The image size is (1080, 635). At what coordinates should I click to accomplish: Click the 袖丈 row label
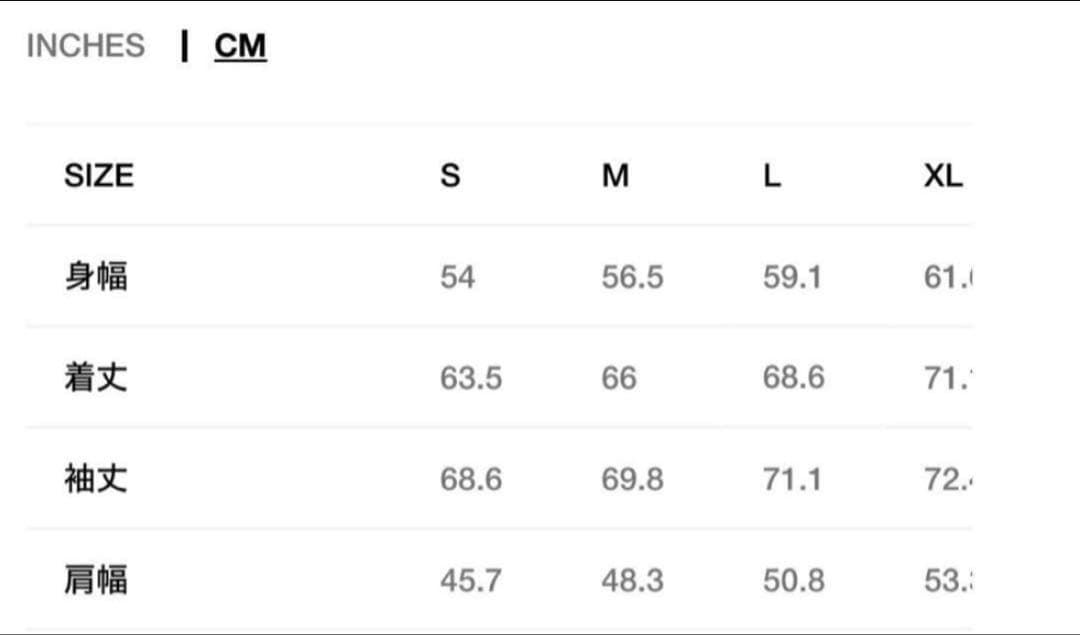[x=96, y=479]
